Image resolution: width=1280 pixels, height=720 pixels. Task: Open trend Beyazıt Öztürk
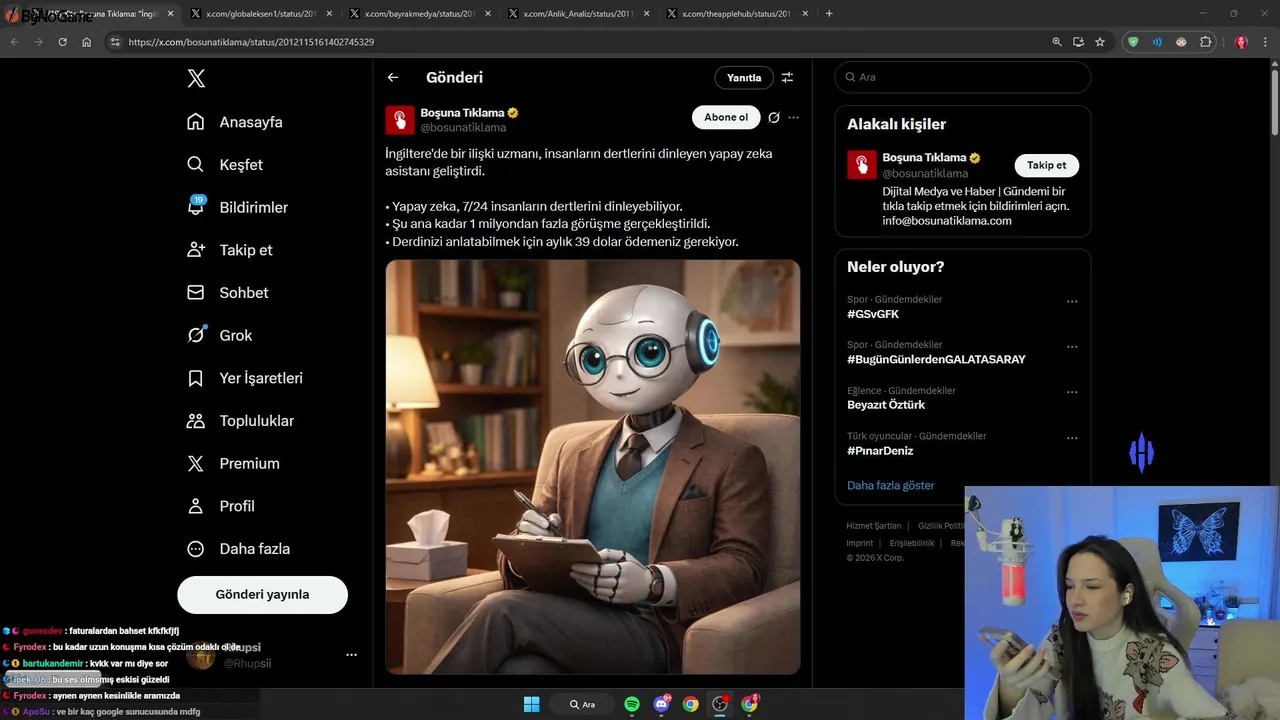(886, 405)
